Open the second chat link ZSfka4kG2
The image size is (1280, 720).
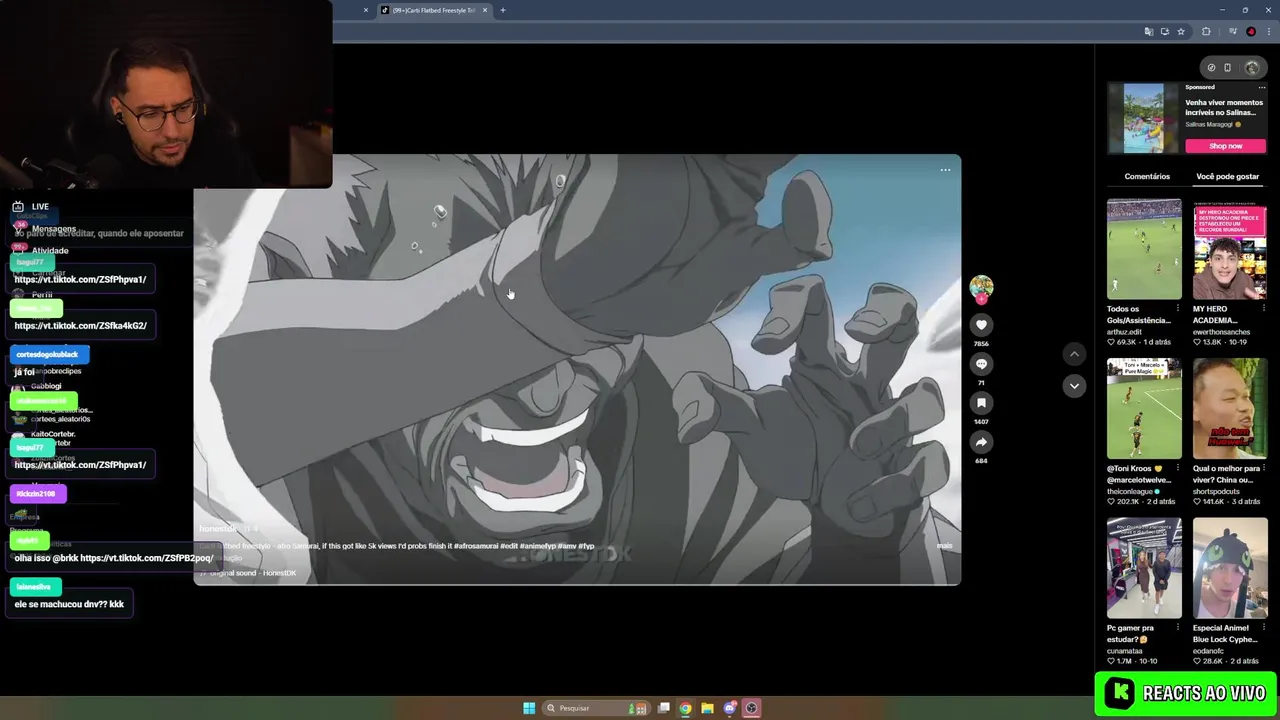[x=80, y=326]
